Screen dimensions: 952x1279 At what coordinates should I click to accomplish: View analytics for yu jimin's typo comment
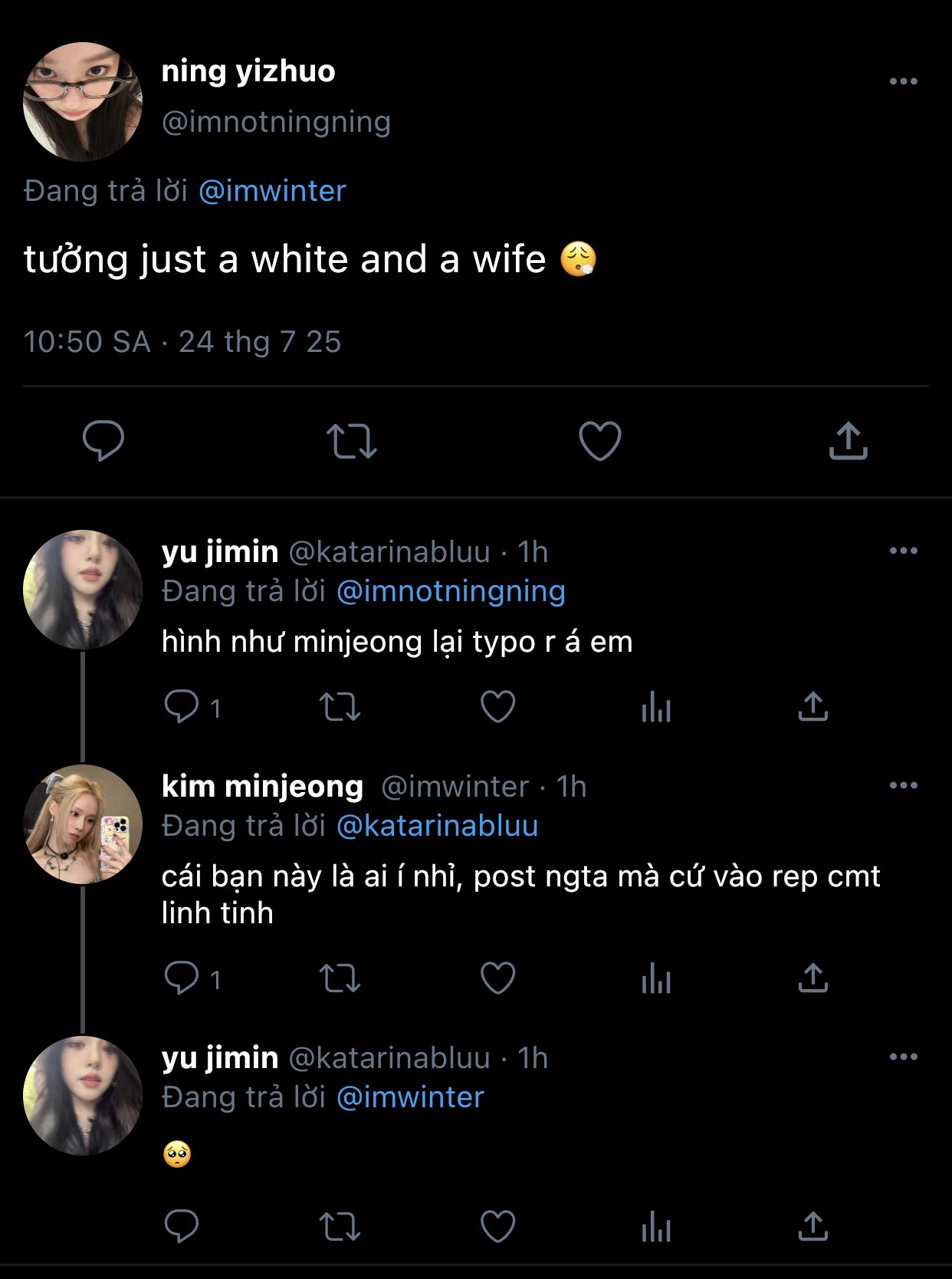(656, 707)
